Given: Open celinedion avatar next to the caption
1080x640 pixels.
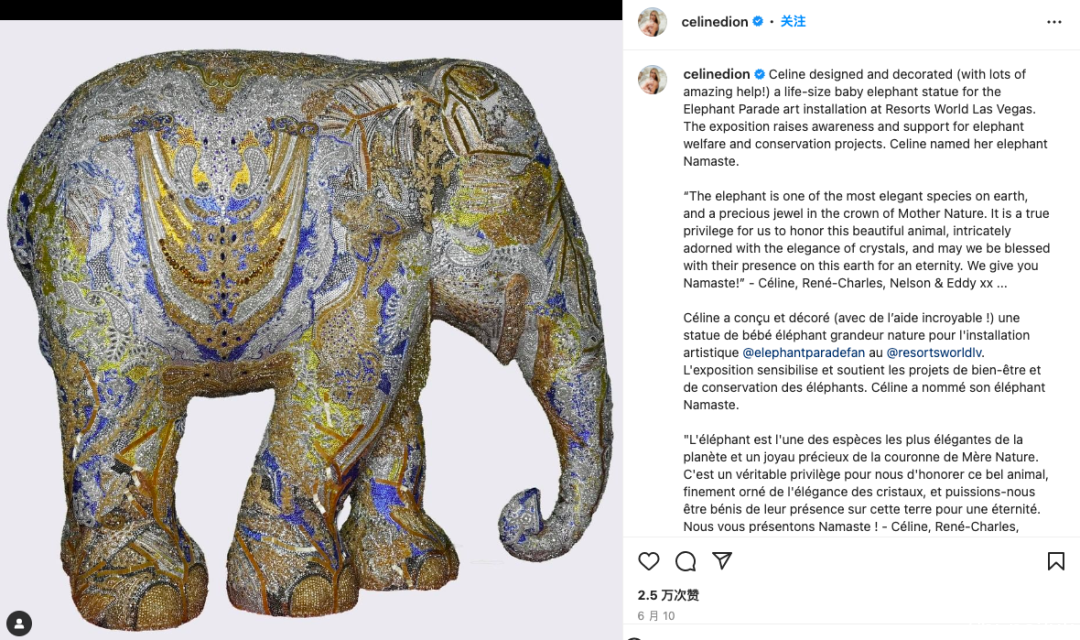Looking at the screenshot, I should click(652, 80).
